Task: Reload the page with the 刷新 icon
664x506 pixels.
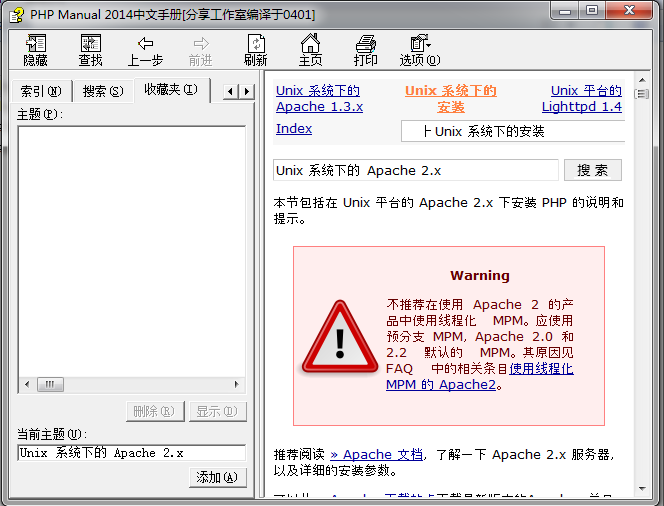Action: [x=256, y=50]
